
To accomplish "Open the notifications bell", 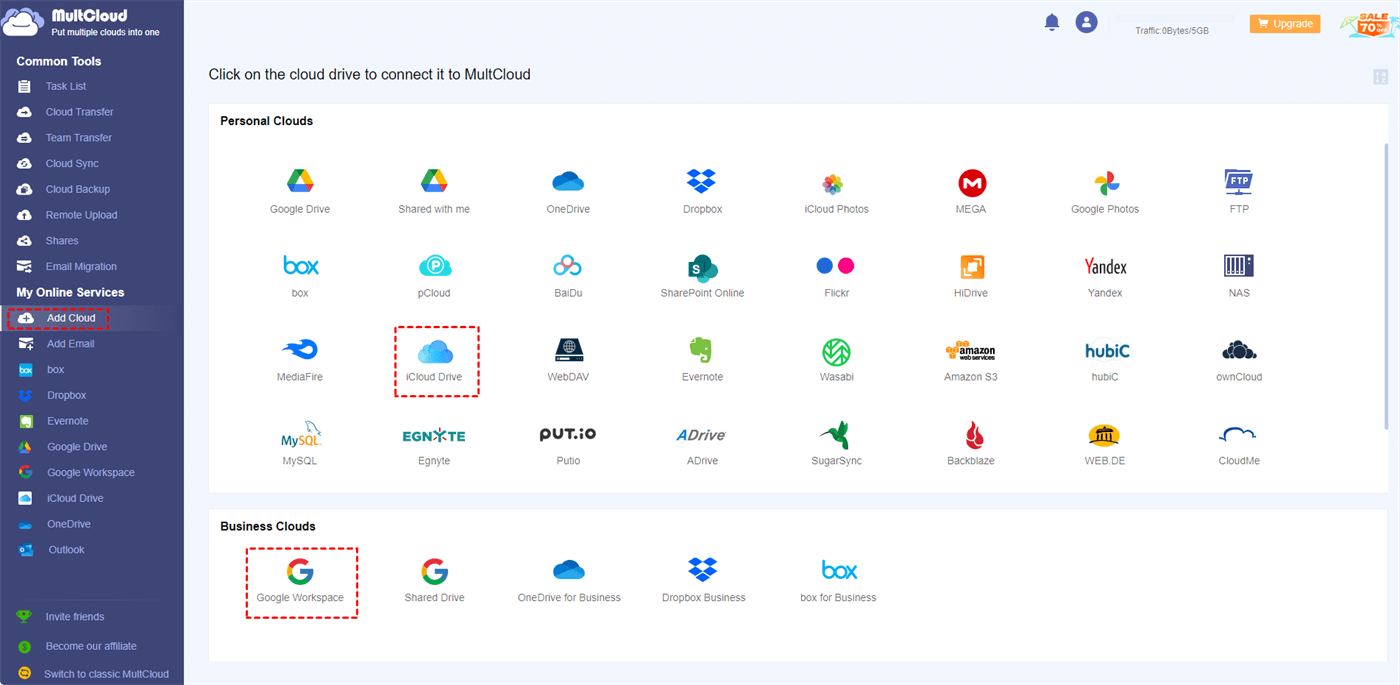I will pos(1051,22).
